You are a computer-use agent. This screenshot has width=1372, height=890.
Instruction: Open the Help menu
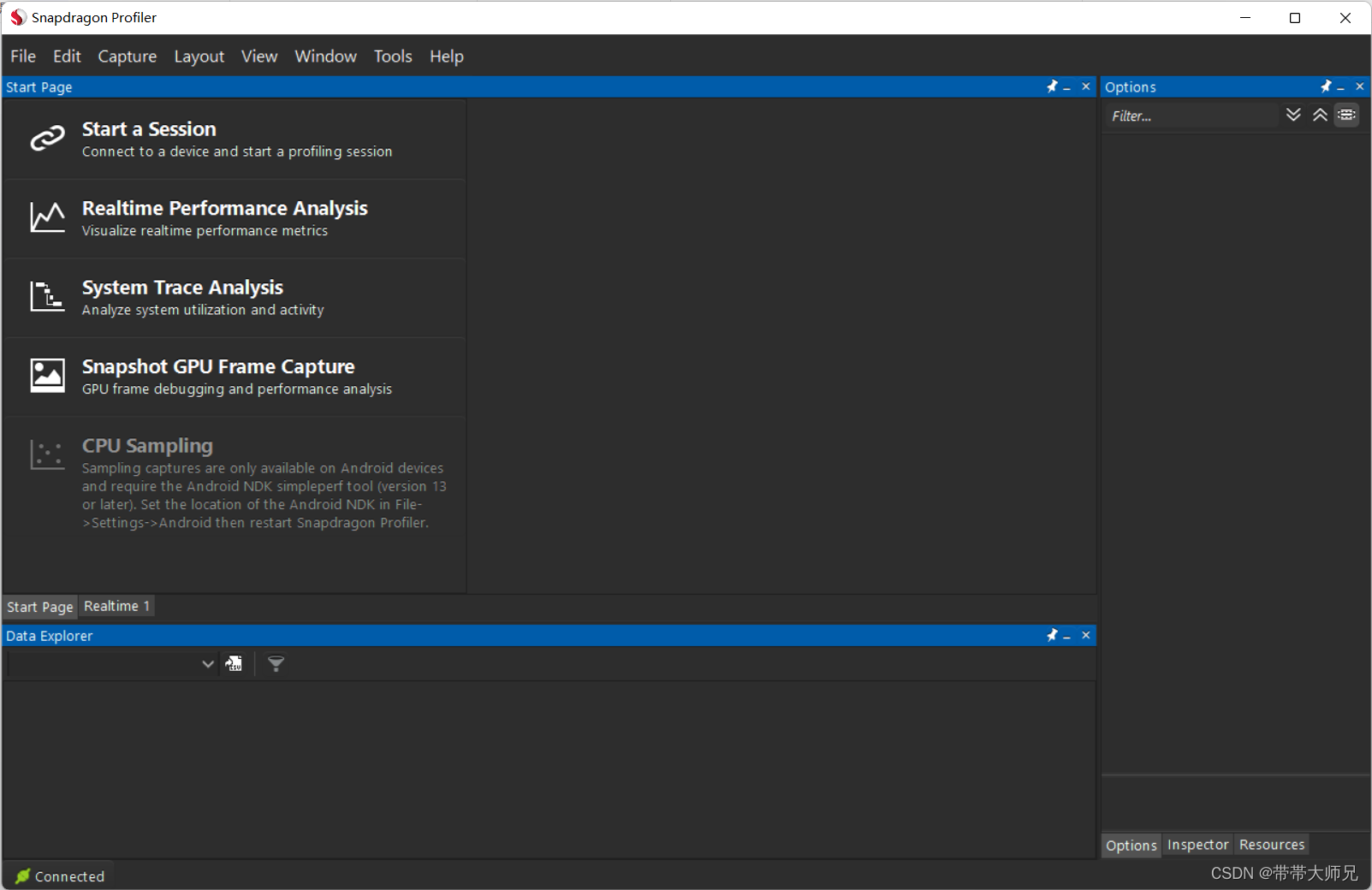click(447, 56)
